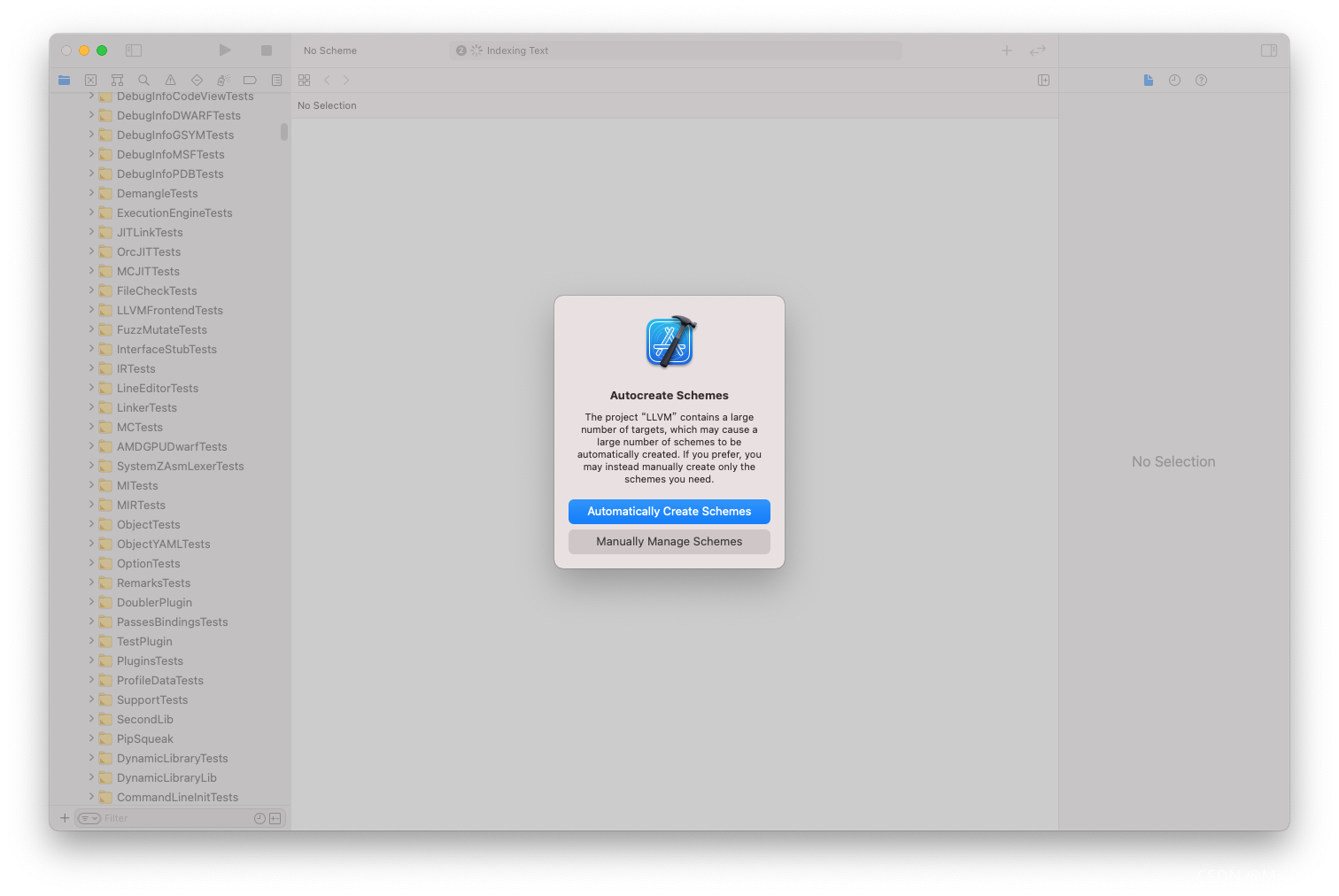Toggle the right inspector panel
Viewport: 1339px width, 896px height.
pyautogui.click(x=1269, y=50)
